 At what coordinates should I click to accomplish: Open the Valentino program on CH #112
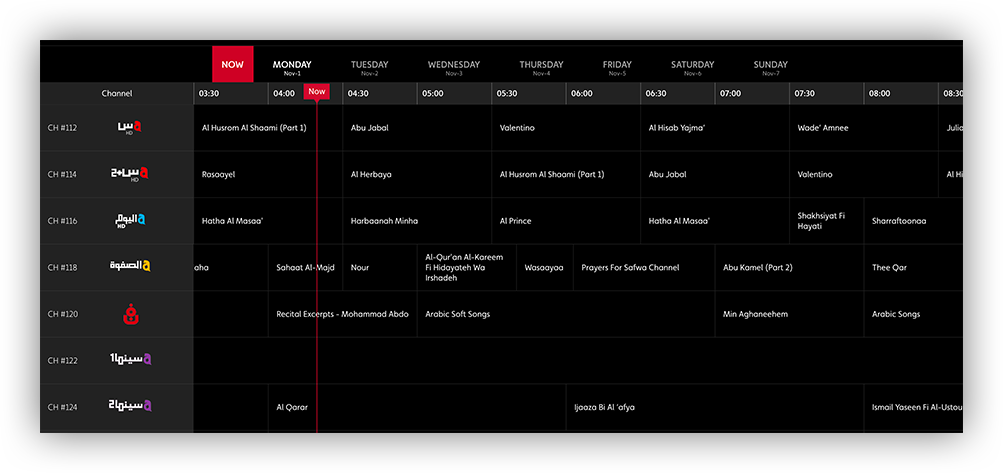coord(517,128)
